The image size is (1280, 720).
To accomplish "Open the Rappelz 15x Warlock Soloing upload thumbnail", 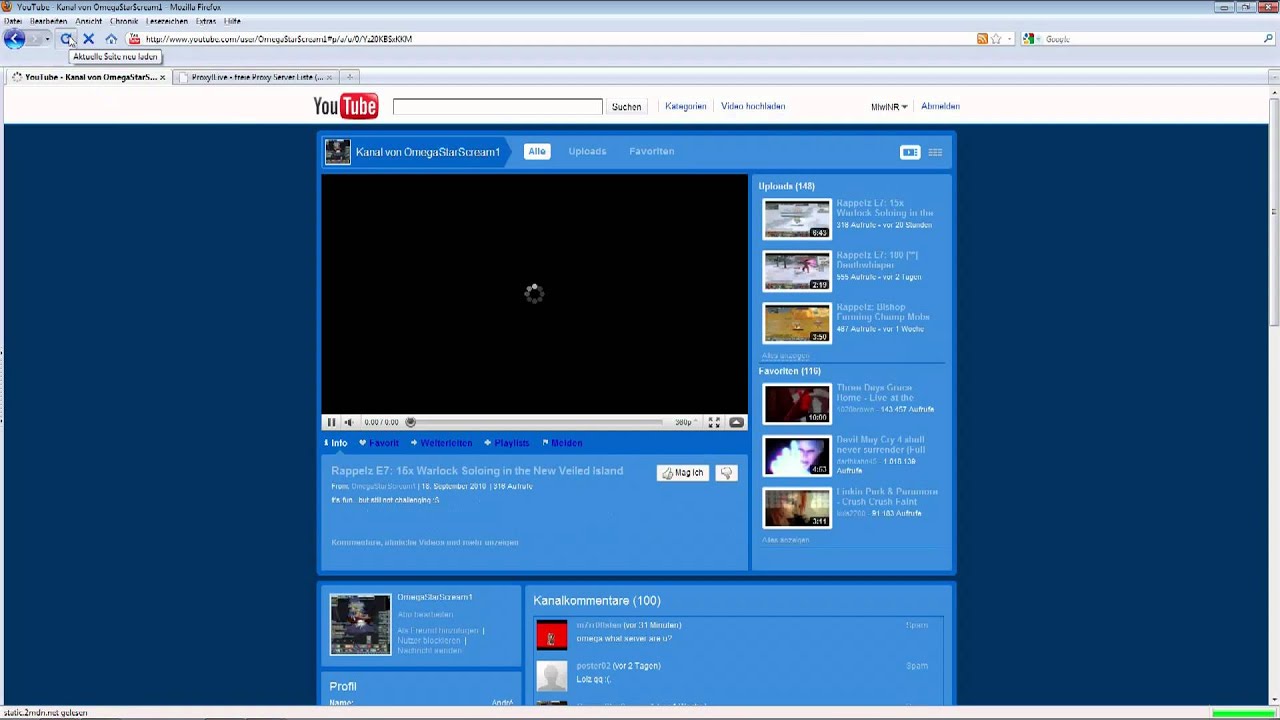I will 797,219.
